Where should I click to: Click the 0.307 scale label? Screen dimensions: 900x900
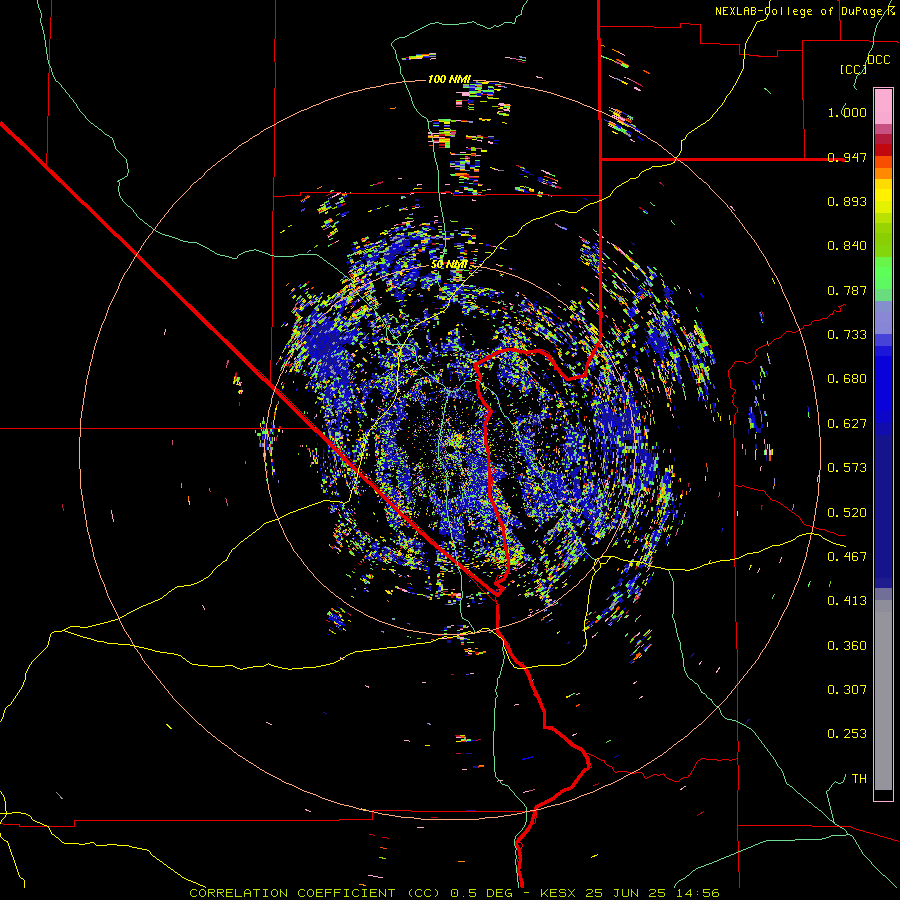coord(847,690)
